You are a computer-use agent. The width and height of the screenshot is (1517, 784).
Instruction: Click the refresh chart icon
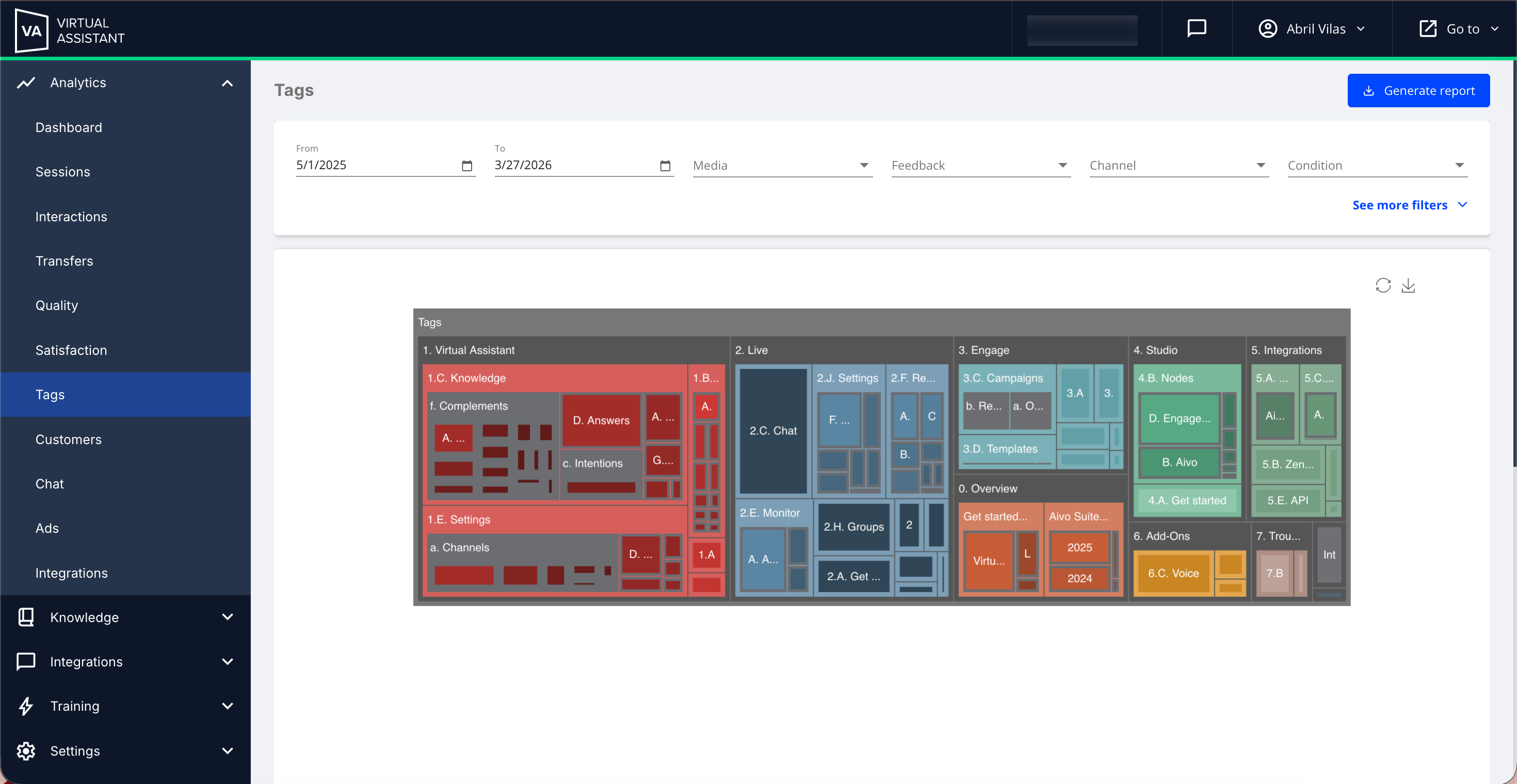pos(1383,285)
